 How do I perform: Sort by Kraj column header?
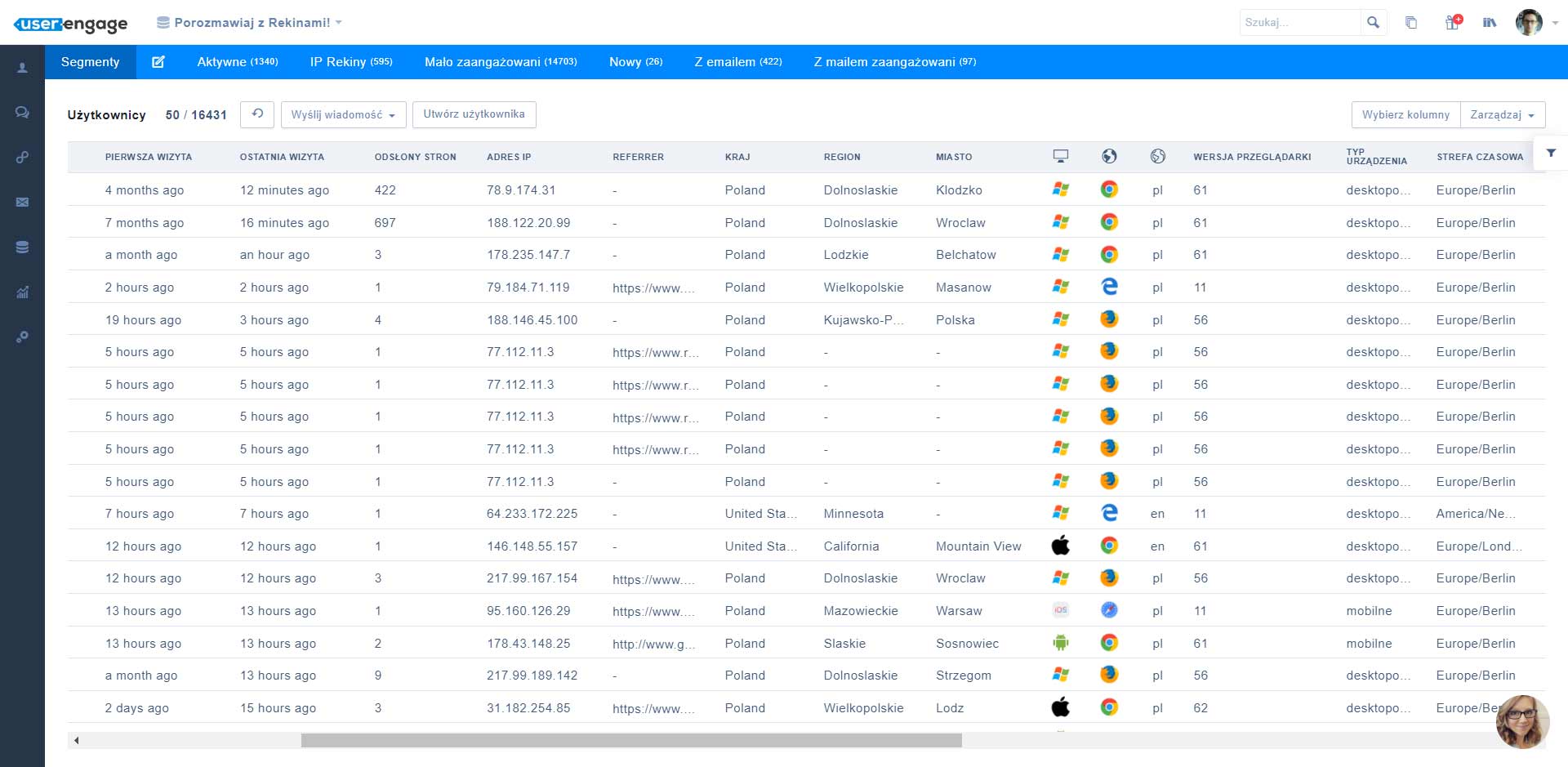click(x=737, y=157)
